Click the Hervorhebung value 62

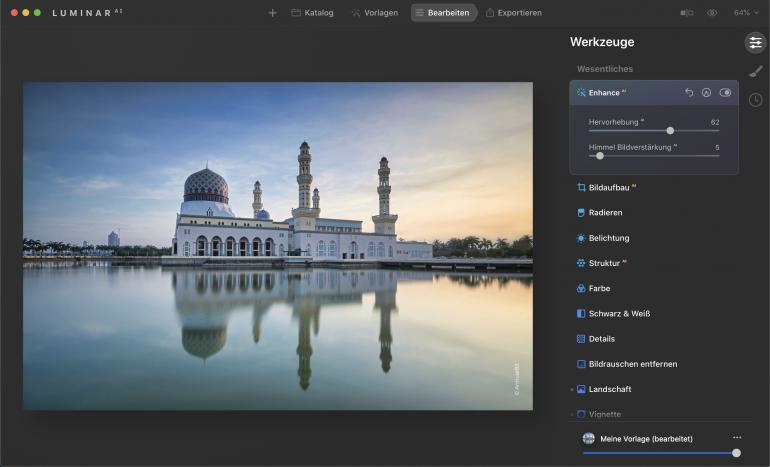(x=715, y=122)
